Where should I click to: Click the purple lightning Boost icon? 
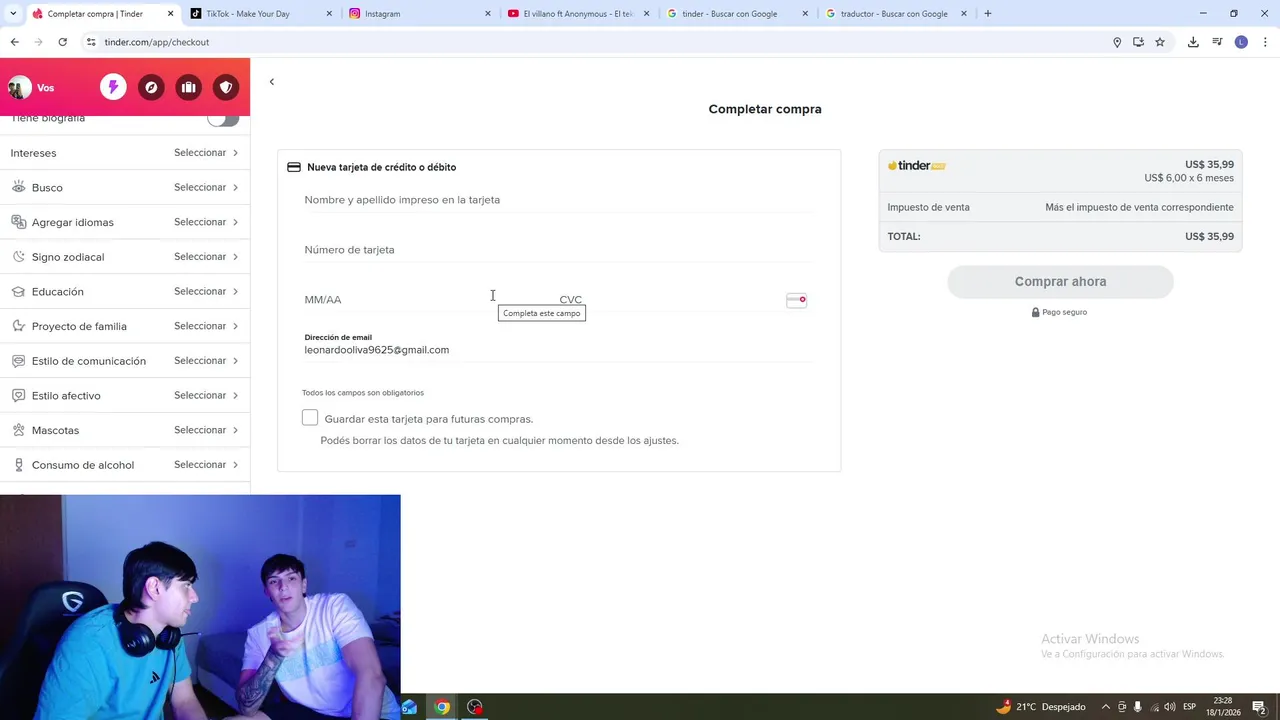113,87
